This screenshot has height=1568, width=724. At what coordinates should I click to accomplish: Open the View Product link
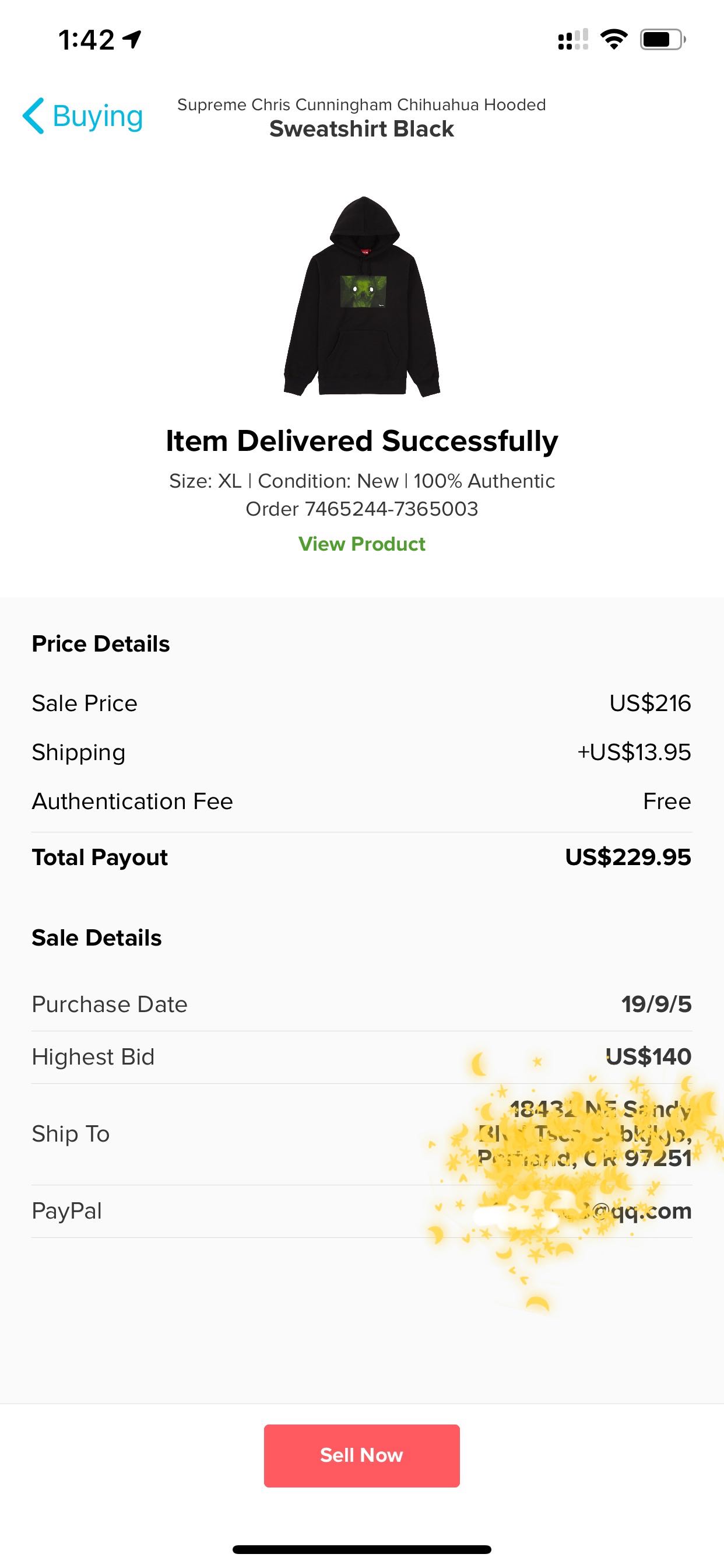click(x=362, y=544)
